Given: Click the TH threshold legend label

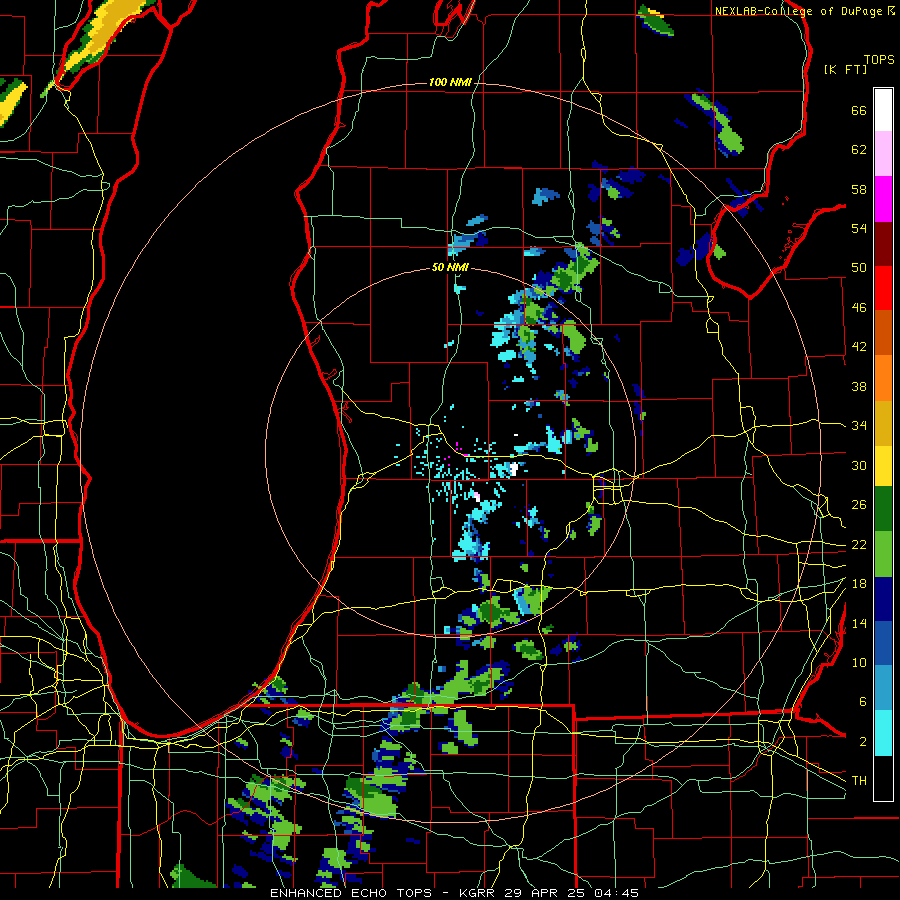Looking at the screenshot, I should click(859, 781).
